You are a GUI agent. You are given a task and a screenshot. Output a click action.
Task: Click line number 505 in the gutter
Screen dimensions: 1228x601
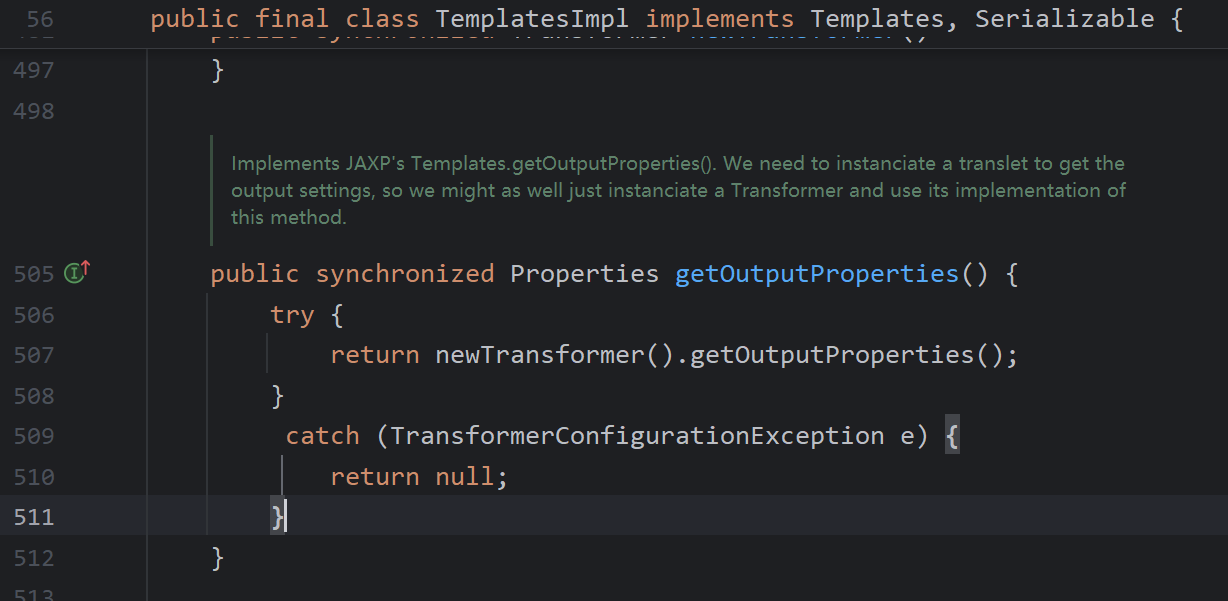(34, 274)
